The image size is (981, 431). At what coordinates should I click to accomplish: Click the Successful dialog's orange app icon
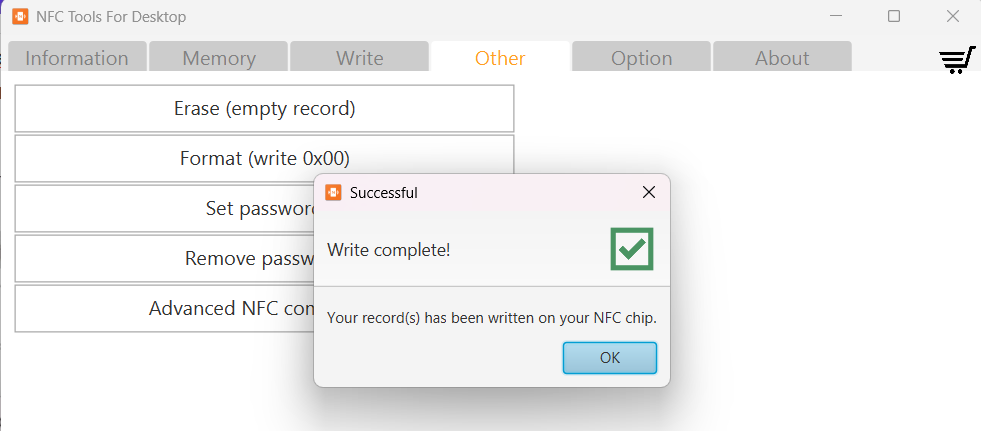(333, 192)
